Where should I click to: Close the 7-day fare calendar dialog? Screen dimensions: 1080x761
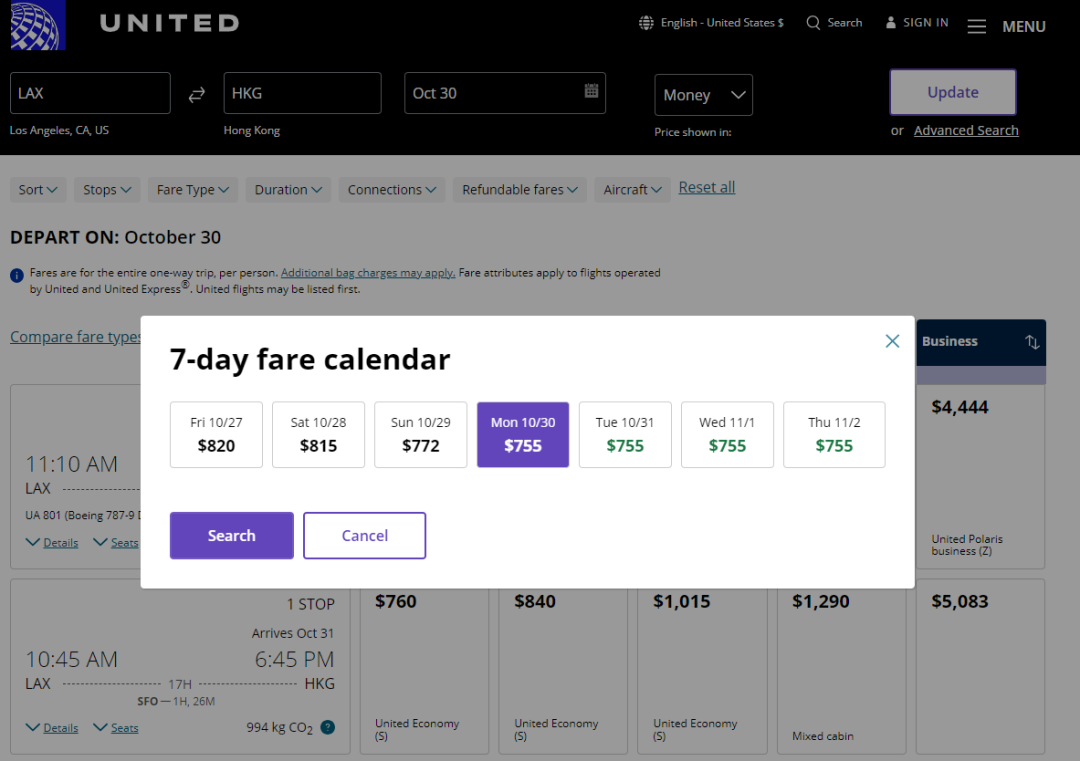tap(892, 341)
